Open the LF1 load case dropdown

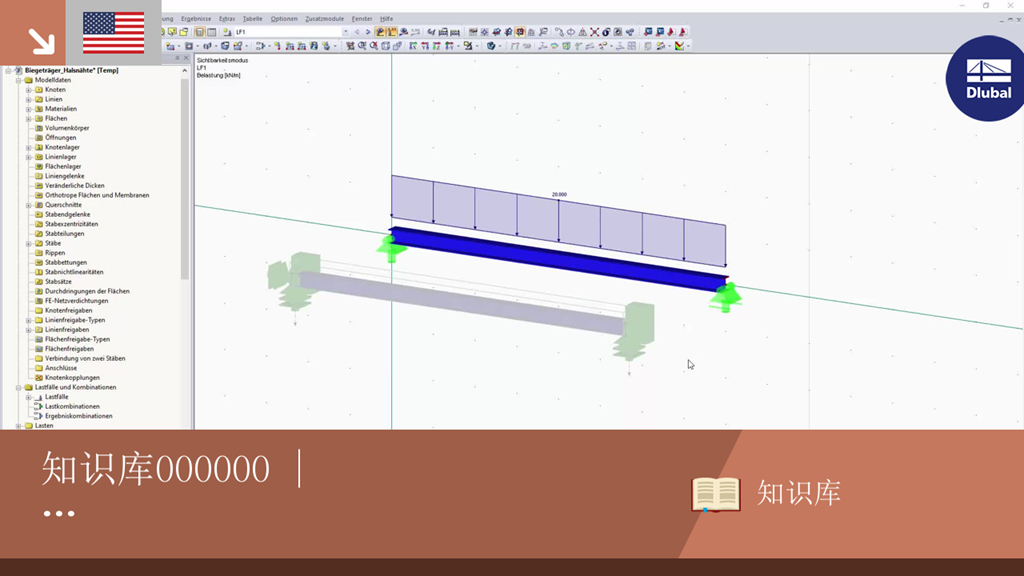click(345, 32)
